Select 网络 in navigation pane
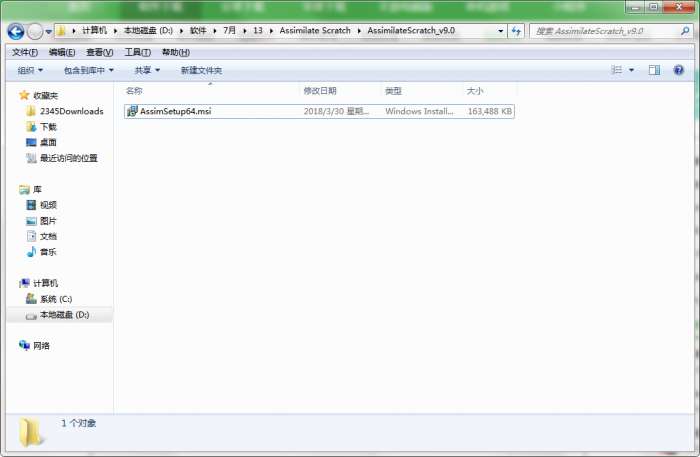This screenshot has width=700, height=457. click(x=41, y=345)
